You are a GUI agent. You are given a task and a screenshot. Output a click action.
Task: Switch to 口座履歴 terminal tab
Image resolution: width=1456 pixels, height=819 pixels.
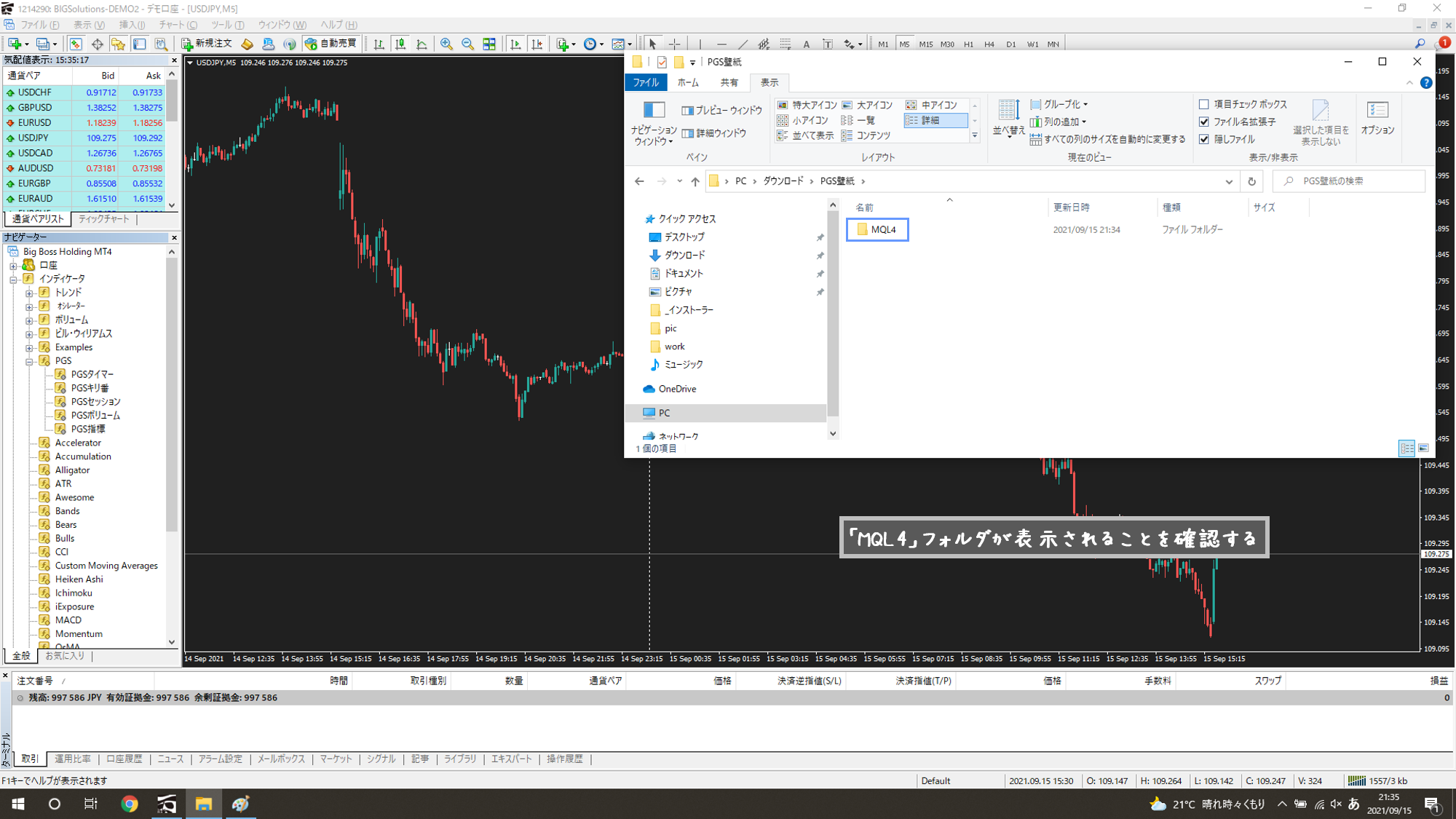pos(124,759)
